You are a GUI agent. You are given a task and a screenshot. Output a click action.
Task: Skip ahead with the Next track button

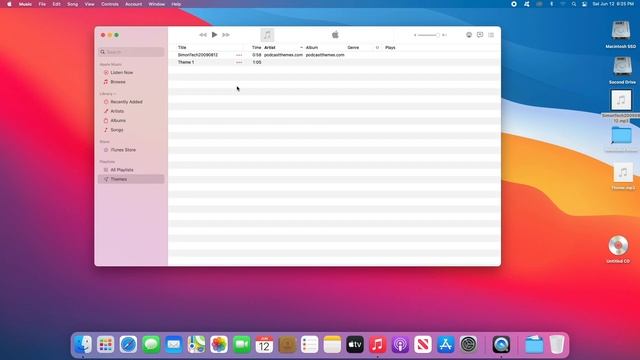(226, 35)
